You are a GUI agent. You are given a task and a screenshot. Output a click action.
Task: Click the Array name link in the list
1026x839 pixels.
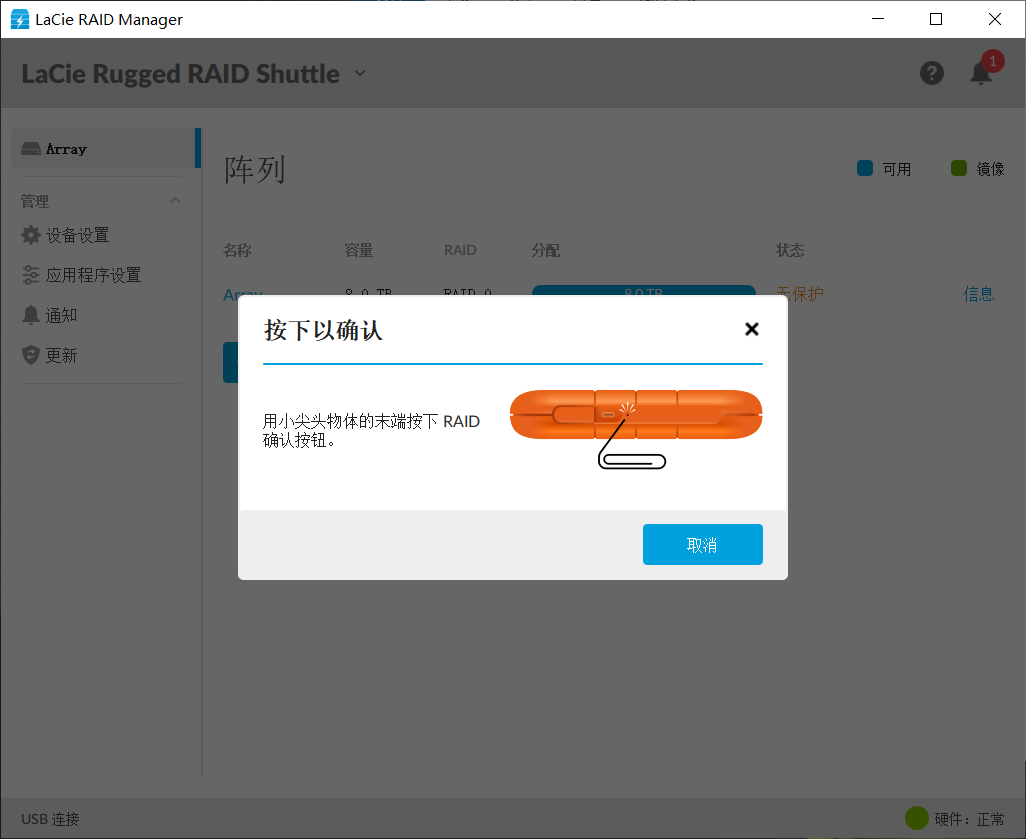click(x=241, y=293)
